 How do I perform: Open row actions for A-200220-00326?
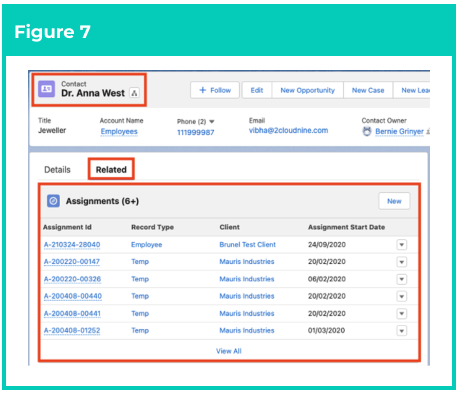(402, 279)
